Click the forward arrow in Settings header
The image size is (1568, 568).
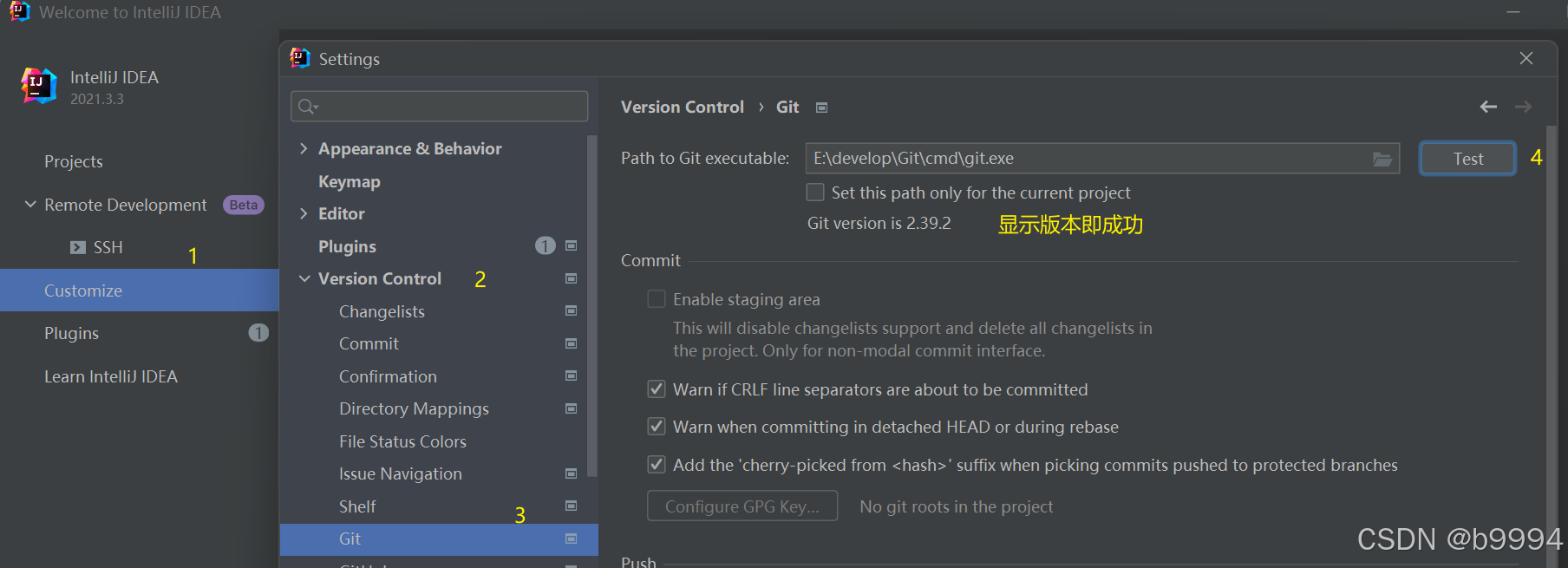[x=1523, y=107]
